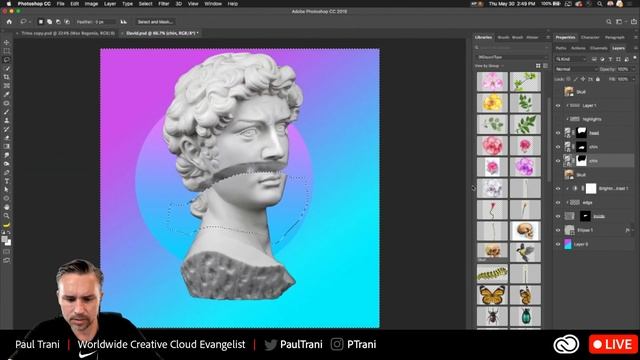
Task: Toggle visibility of selected chin layer
Action: tap(558, 161)
